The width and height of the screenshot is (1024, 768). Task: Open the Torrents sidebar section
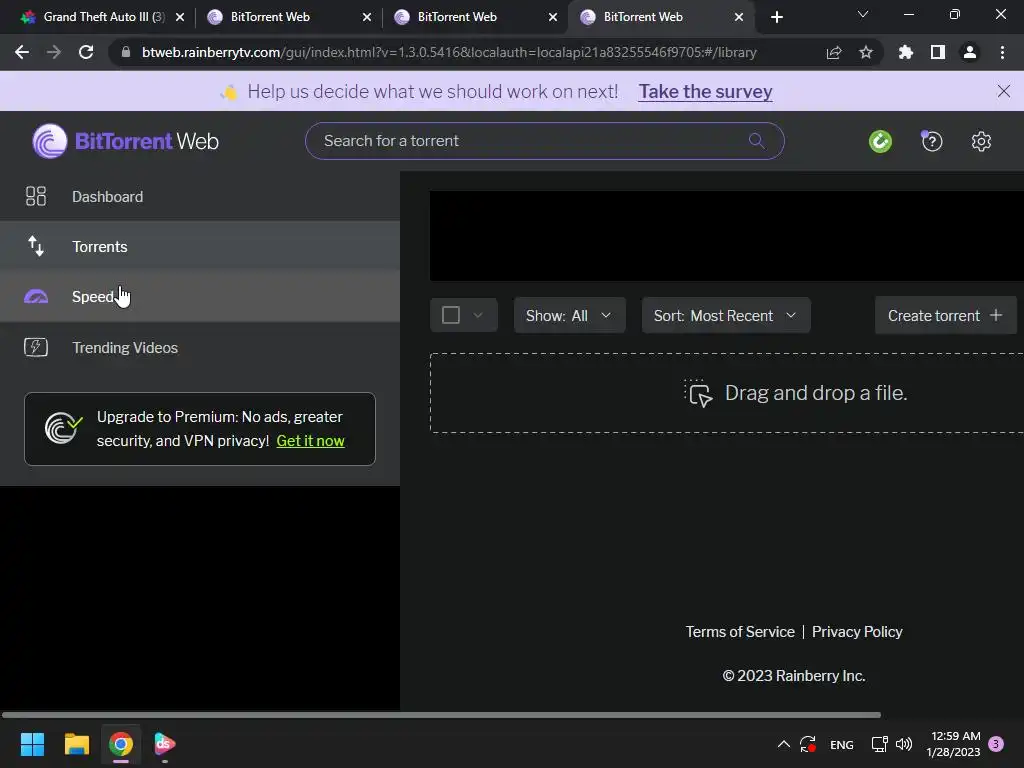(x=200, y=246)
